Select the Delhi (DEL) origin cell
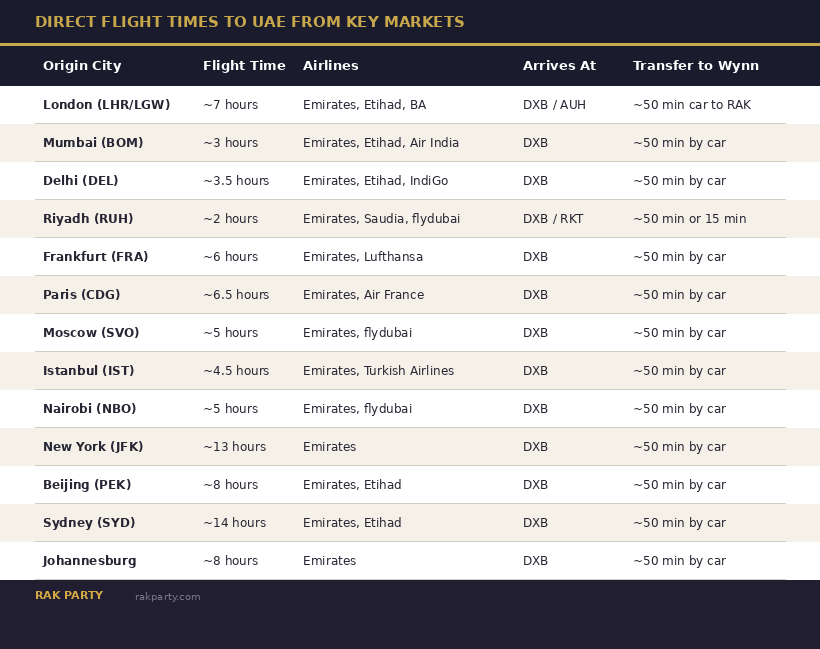The image size is (820, 649). 80,181
